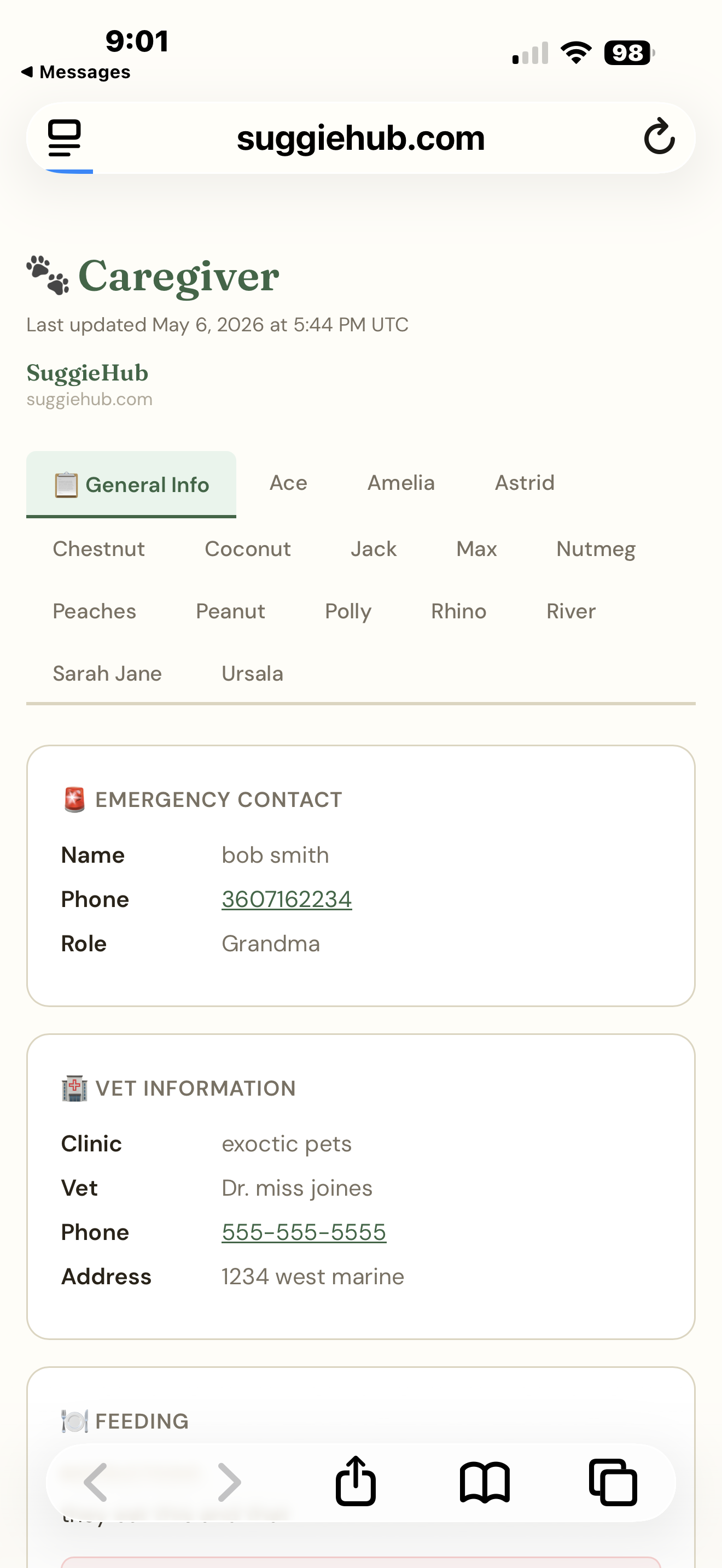Select the General Info tab

pos(131,484)
